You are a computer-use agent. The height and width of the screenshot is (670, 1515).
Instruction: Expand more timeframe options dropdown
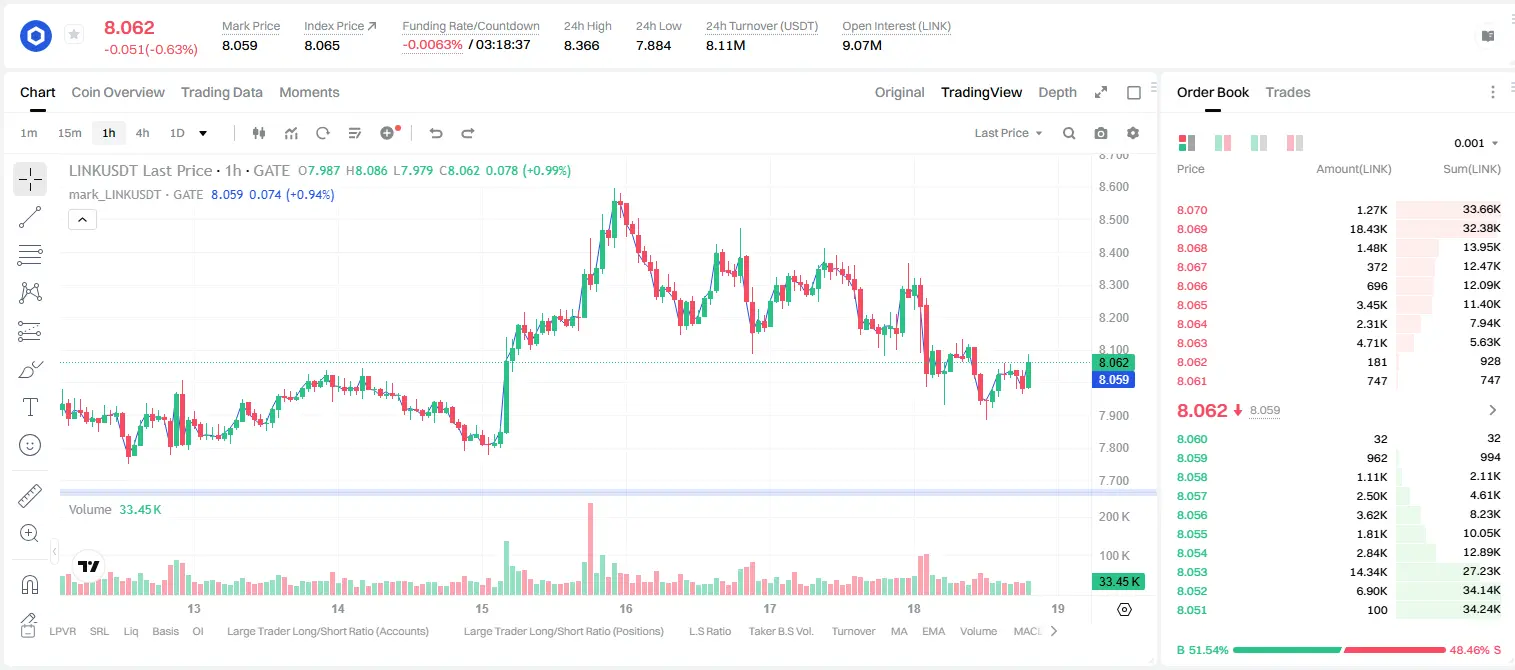tap(203, 133)
